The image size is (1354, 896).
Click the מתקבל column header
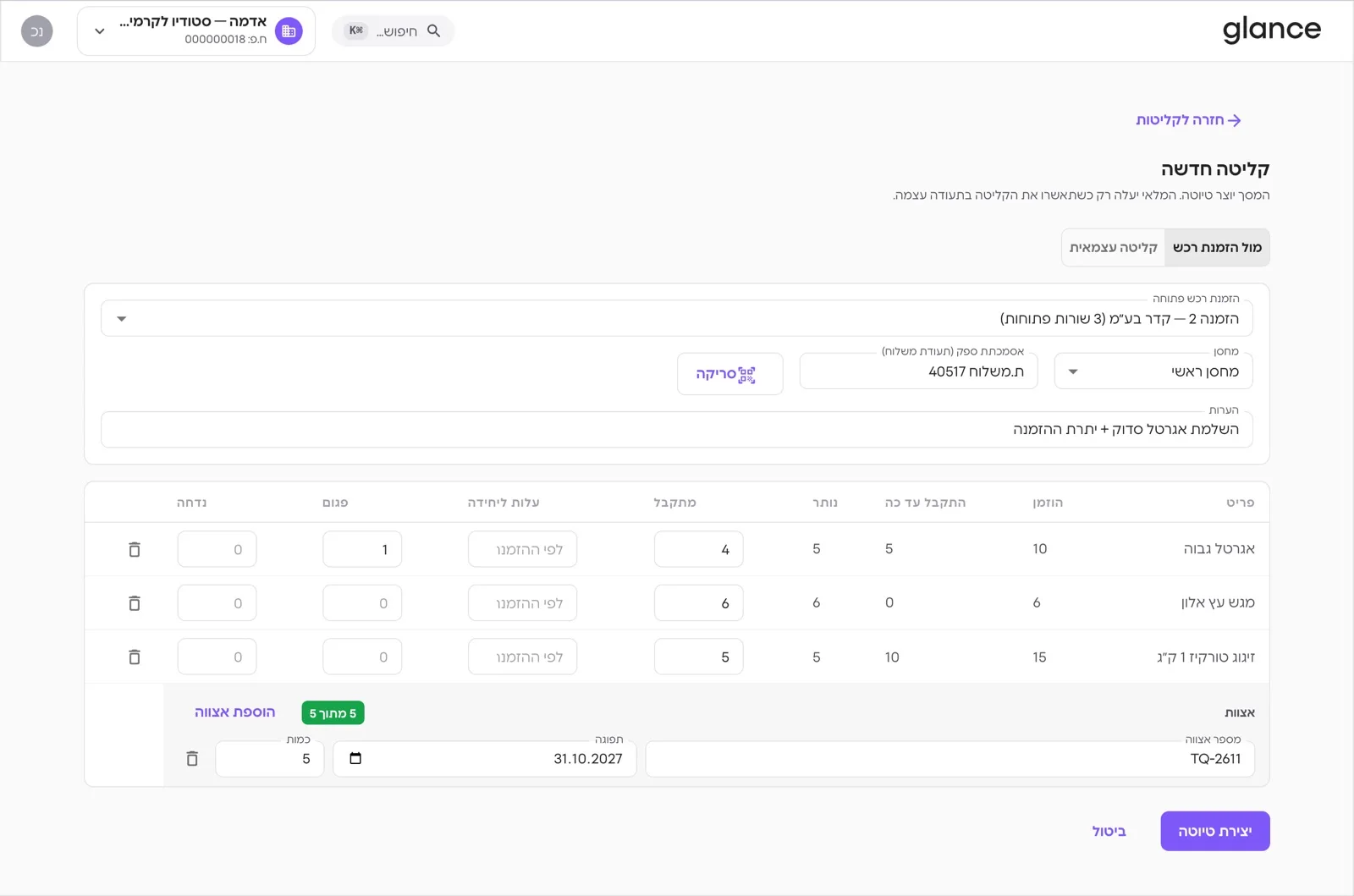(674, 503)
